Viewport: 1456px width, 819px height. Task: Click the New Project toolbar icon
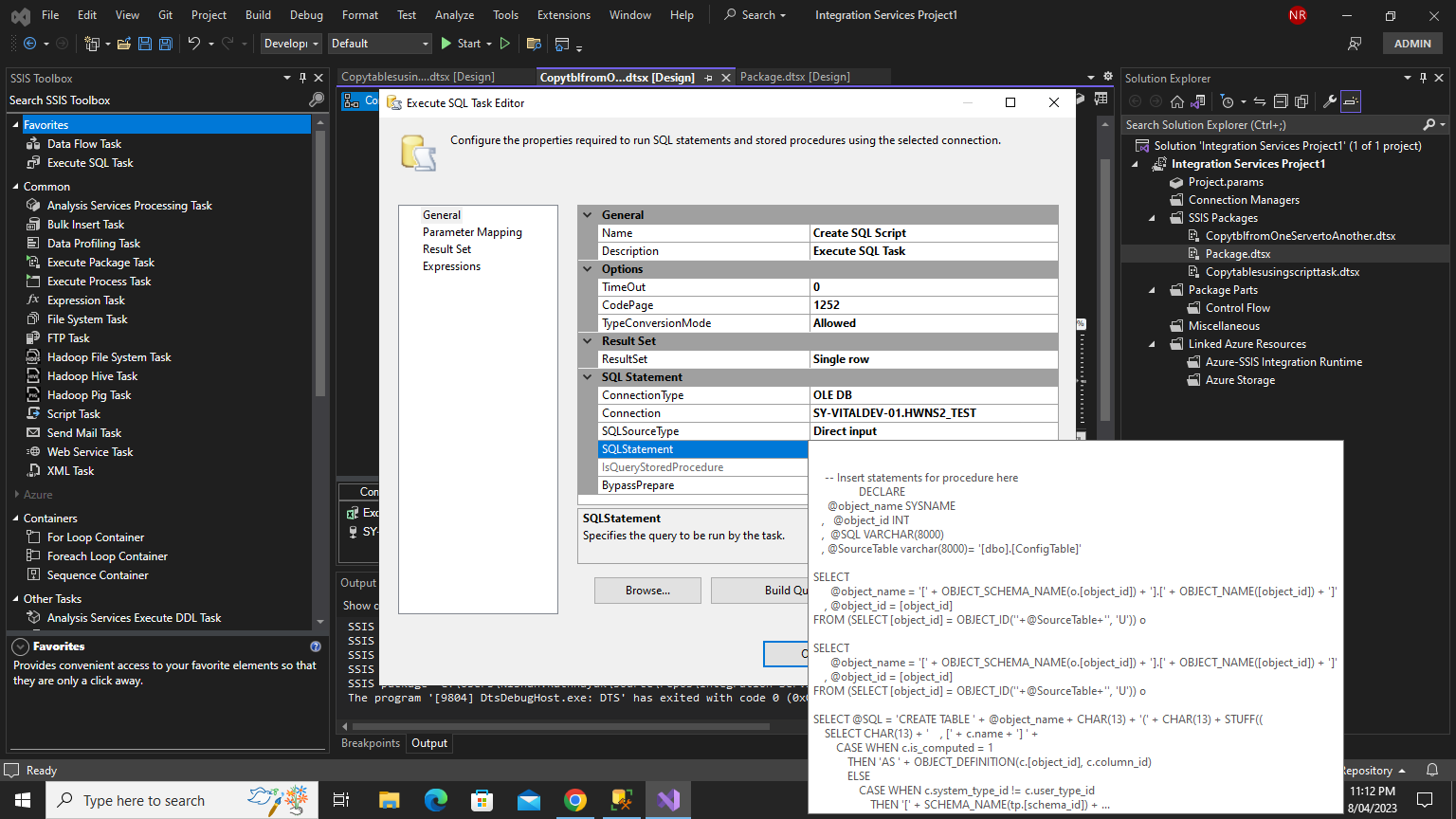pos(92,44)
